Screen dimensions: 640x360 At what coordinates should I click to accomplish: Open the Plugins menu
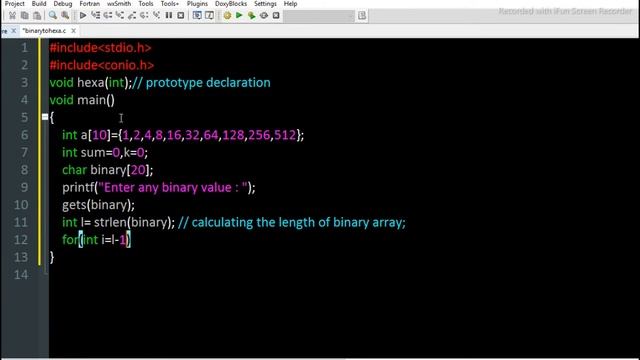pos(197,4)
